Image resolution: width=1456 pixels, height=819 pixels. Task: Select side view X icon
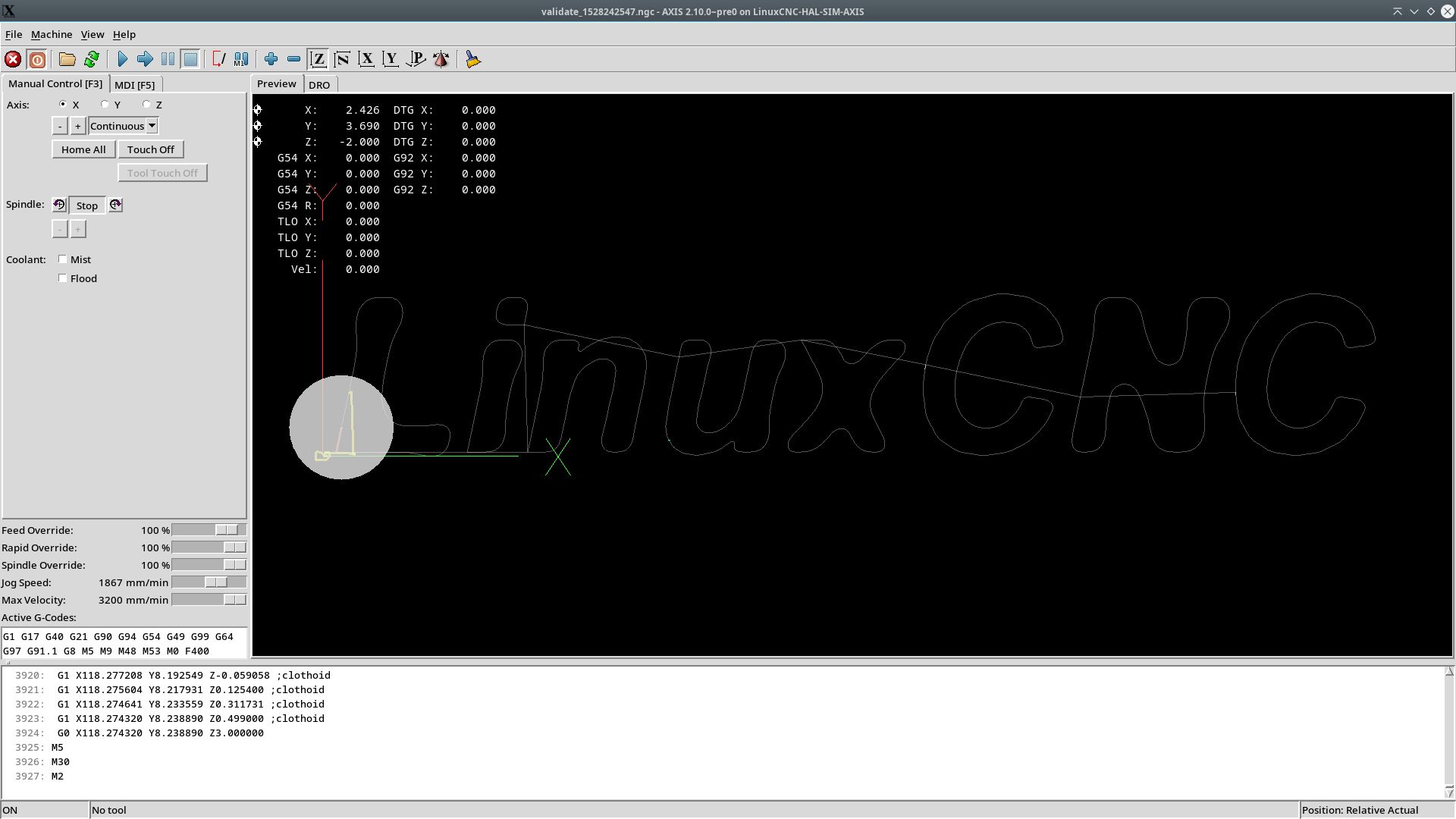tap(366, 59)
